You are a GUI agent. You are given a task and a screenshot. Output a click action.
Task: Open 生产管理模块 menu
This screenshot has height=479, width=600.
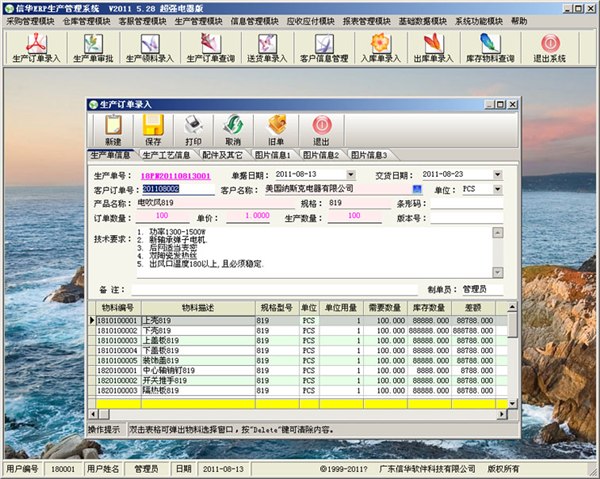[198, 21]
